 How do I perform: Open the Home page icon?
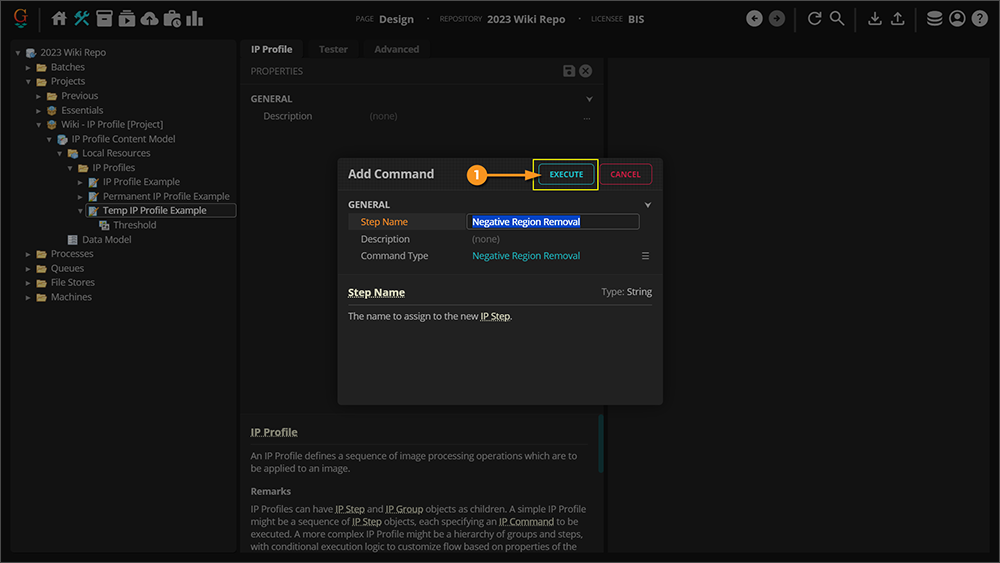pos(59,18)
